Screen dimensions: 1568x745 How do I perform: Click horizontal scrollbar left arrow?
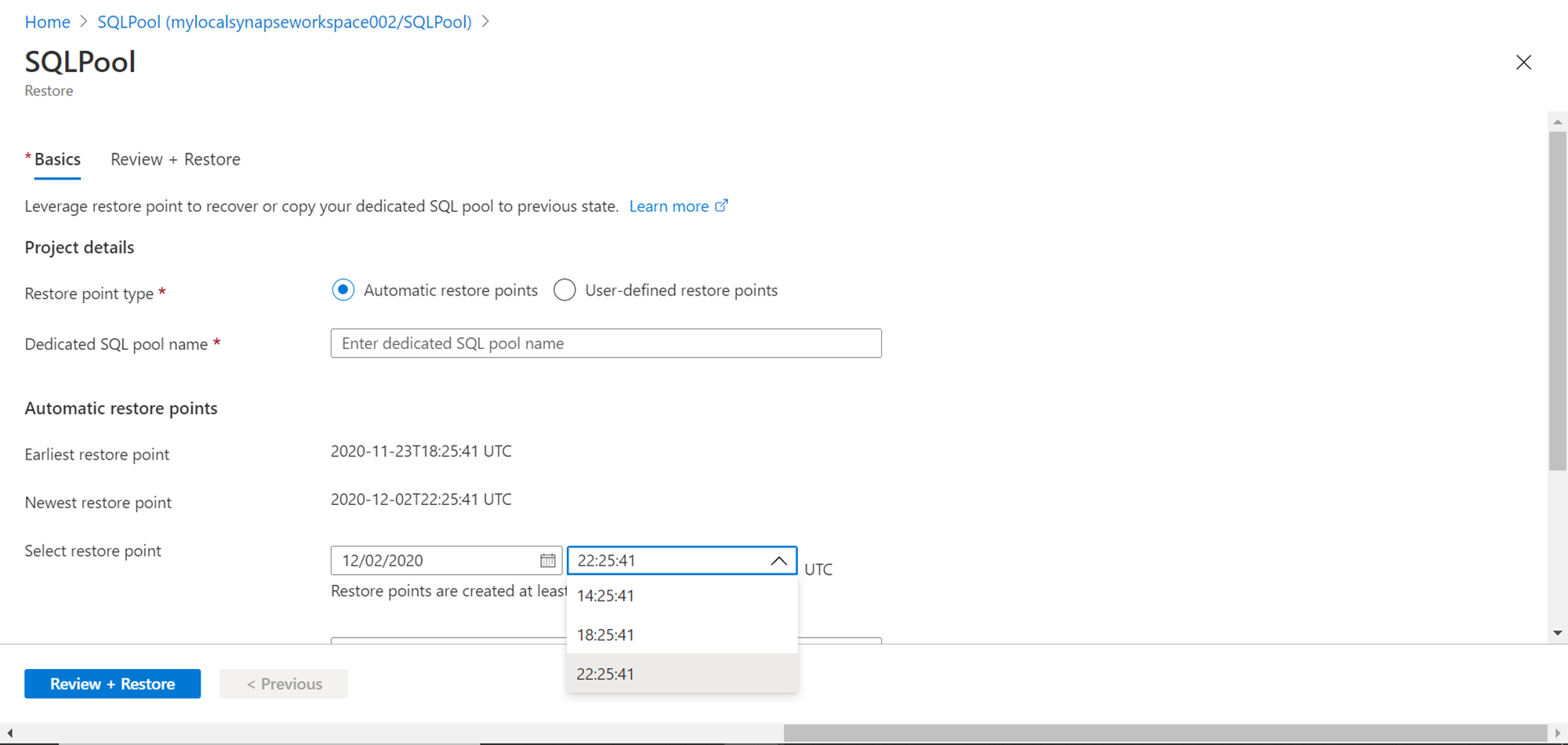[9, 733]
